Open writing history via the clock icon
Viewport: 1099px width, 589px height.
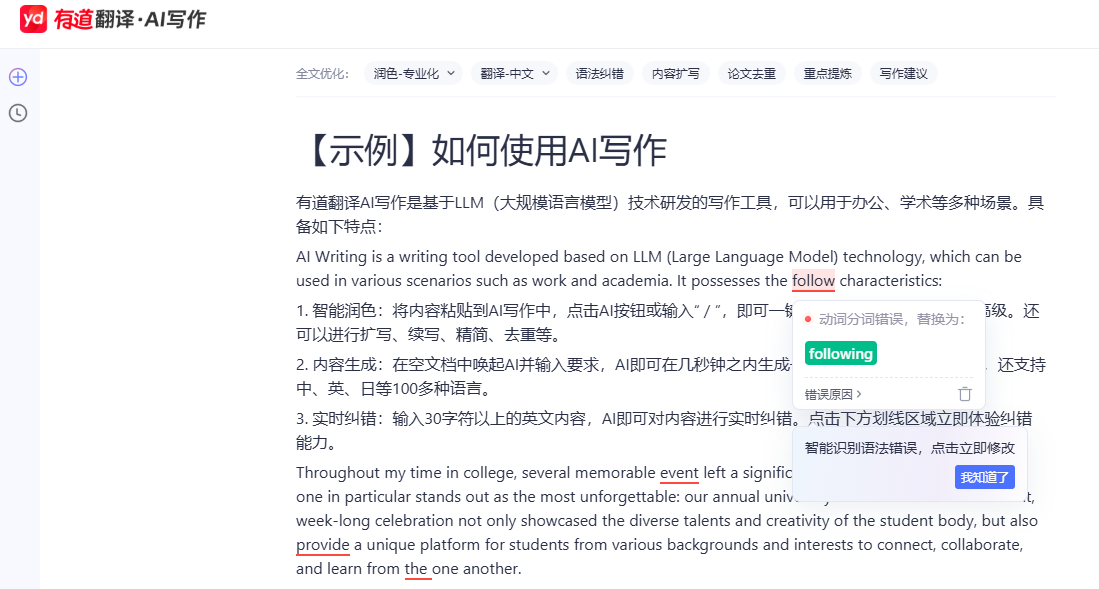(18, 113)
